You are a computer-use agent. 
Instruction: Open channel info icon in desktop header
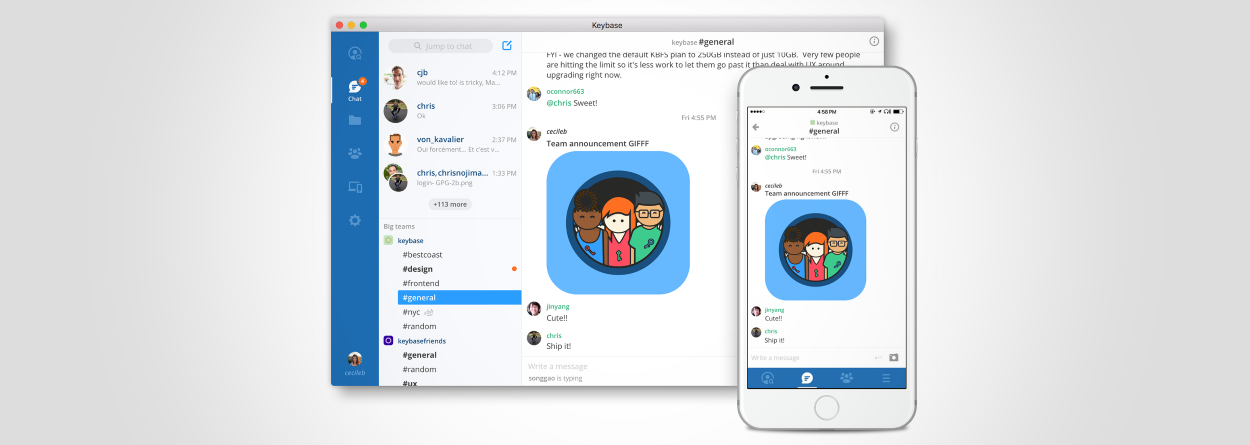click(874, 41)
